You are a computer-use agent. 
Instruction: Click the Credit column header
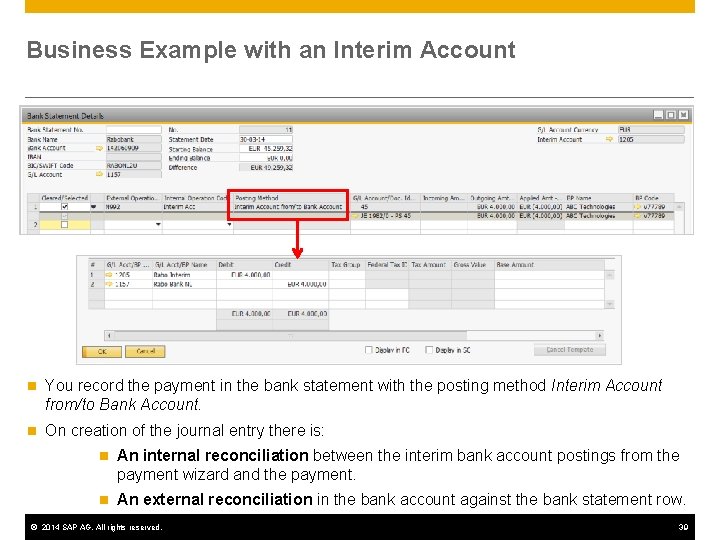click(300, 265)
